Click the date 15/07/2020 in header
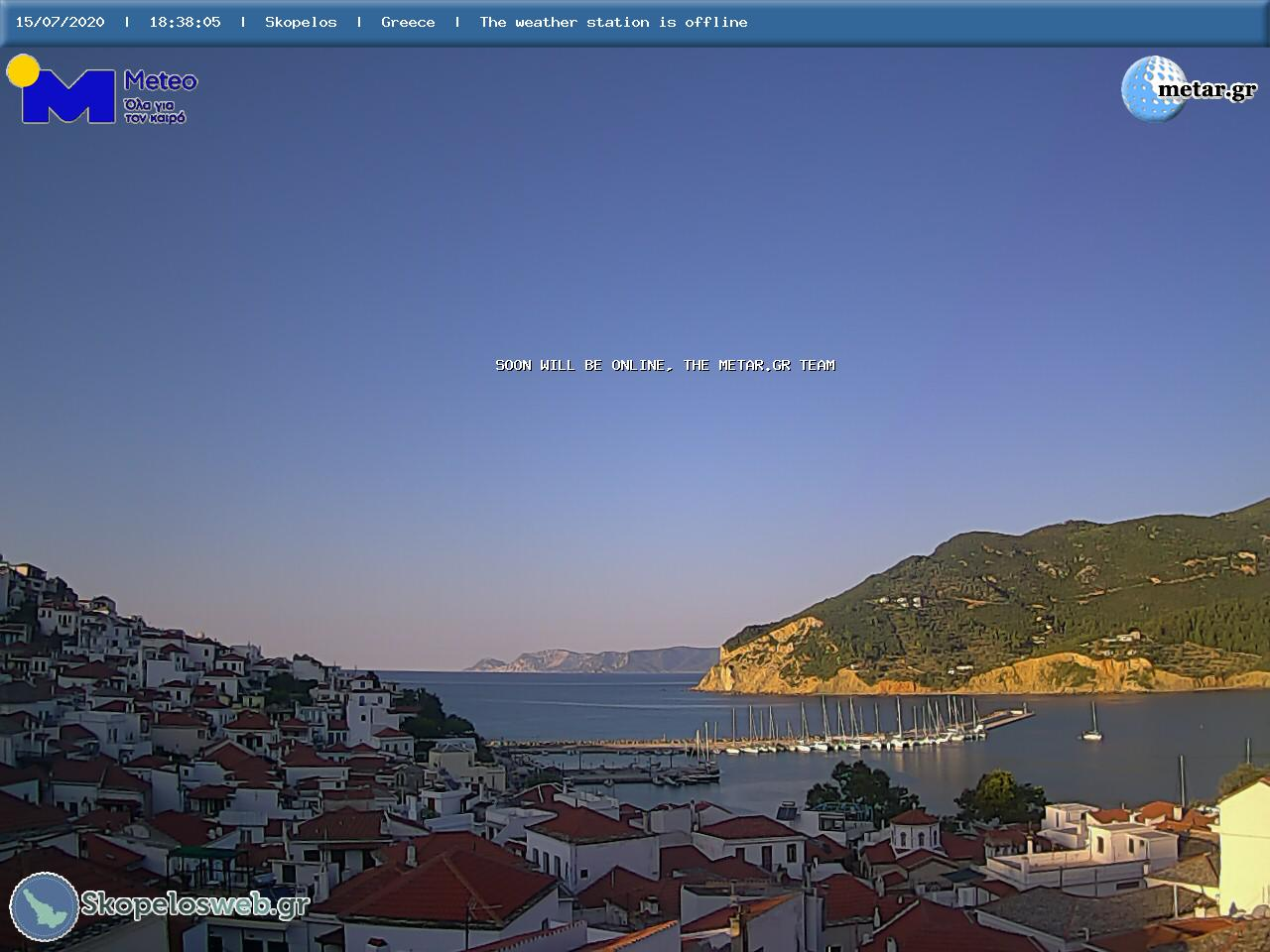This screenshot has width=1270, height=952. (x=60, y=22)
